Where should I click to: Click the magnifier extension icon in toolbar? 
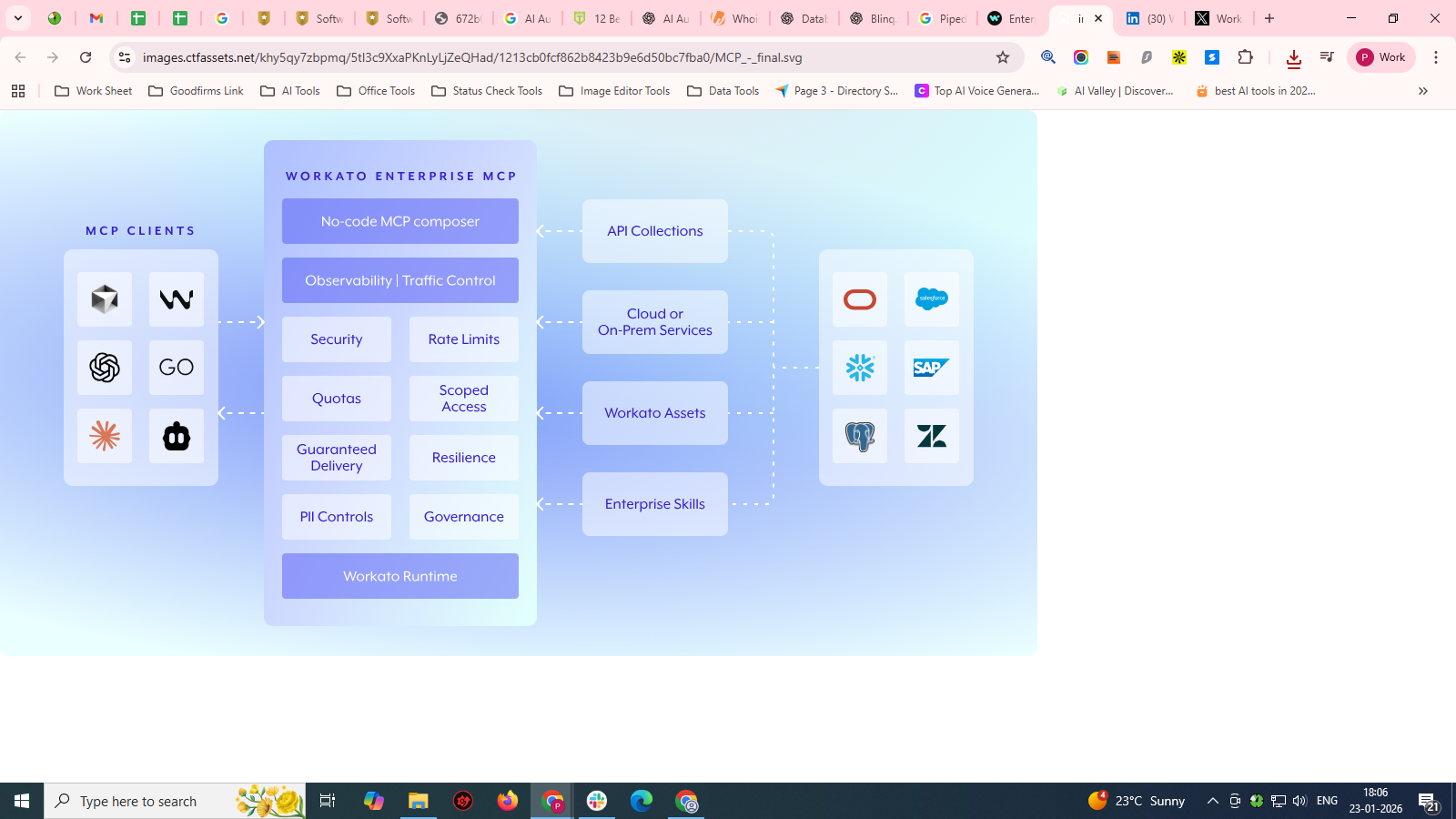tap(1048, 57)
